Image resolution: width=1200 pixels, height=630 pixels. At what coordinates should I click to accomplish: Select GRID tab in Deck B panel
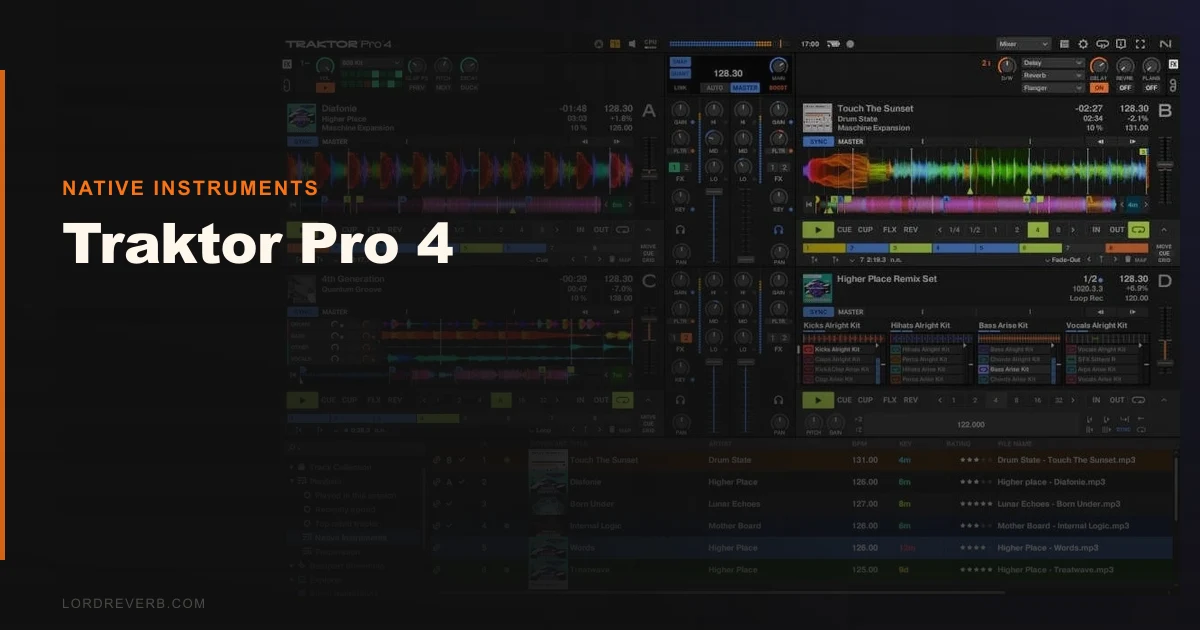coord(1164,258)
